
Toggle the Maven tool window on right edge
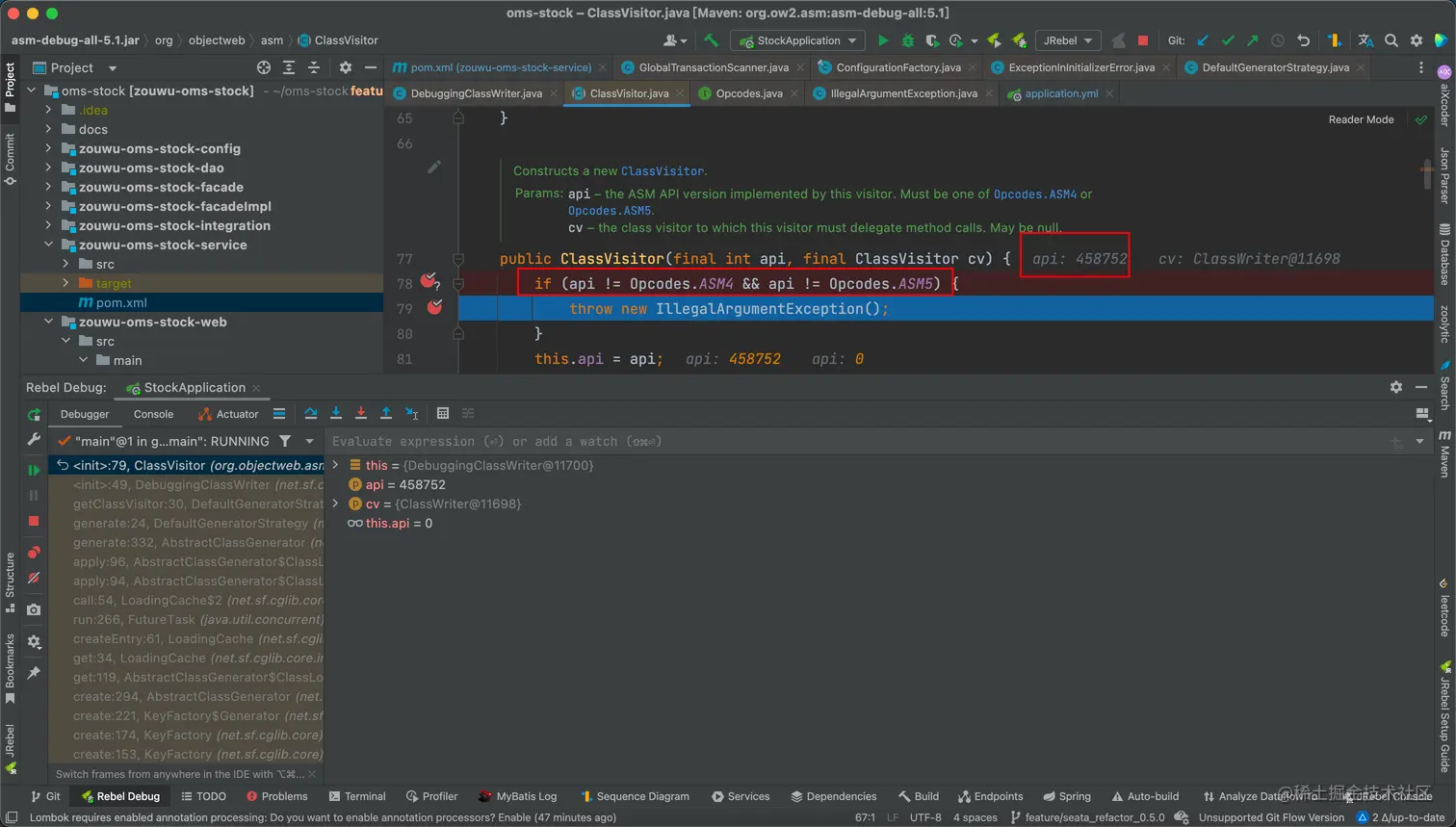point(1444,453)
